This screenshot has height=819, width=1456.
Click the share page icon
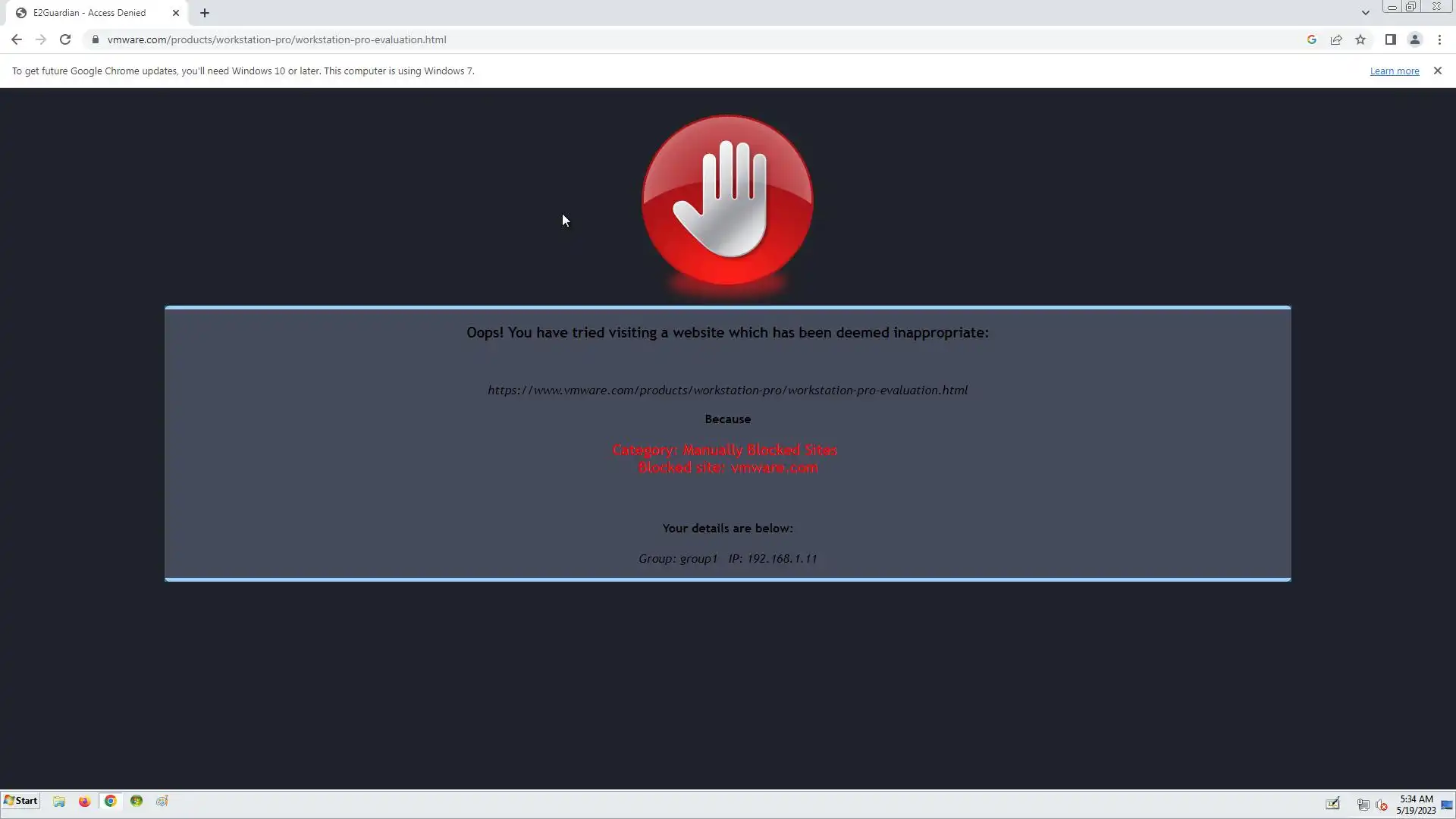click(1336, 39)
